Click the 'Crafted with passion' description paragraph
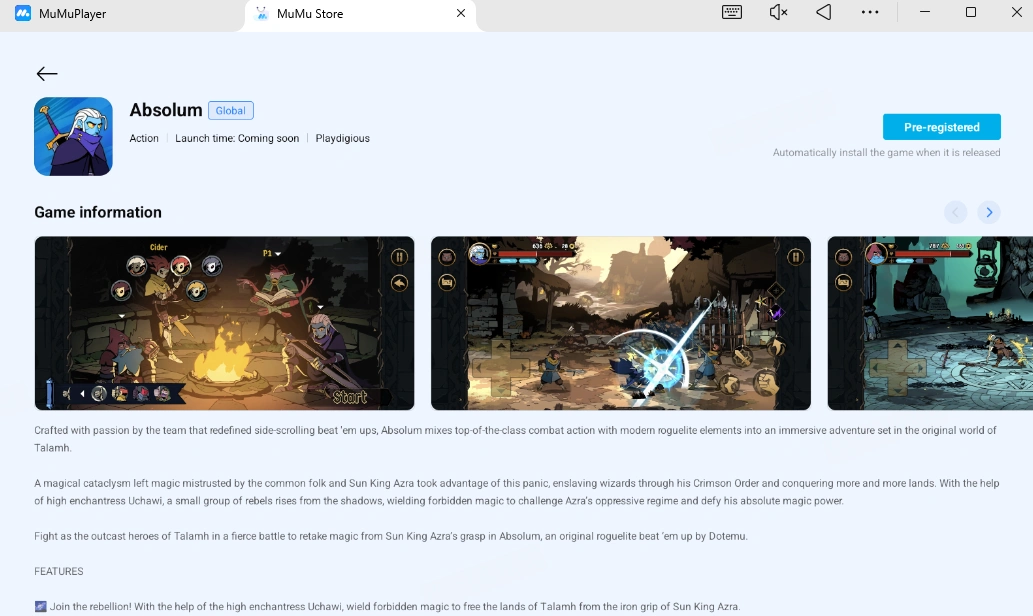Image resolution: width=1033 pixels, height=616 pixels. click(515, 439)
